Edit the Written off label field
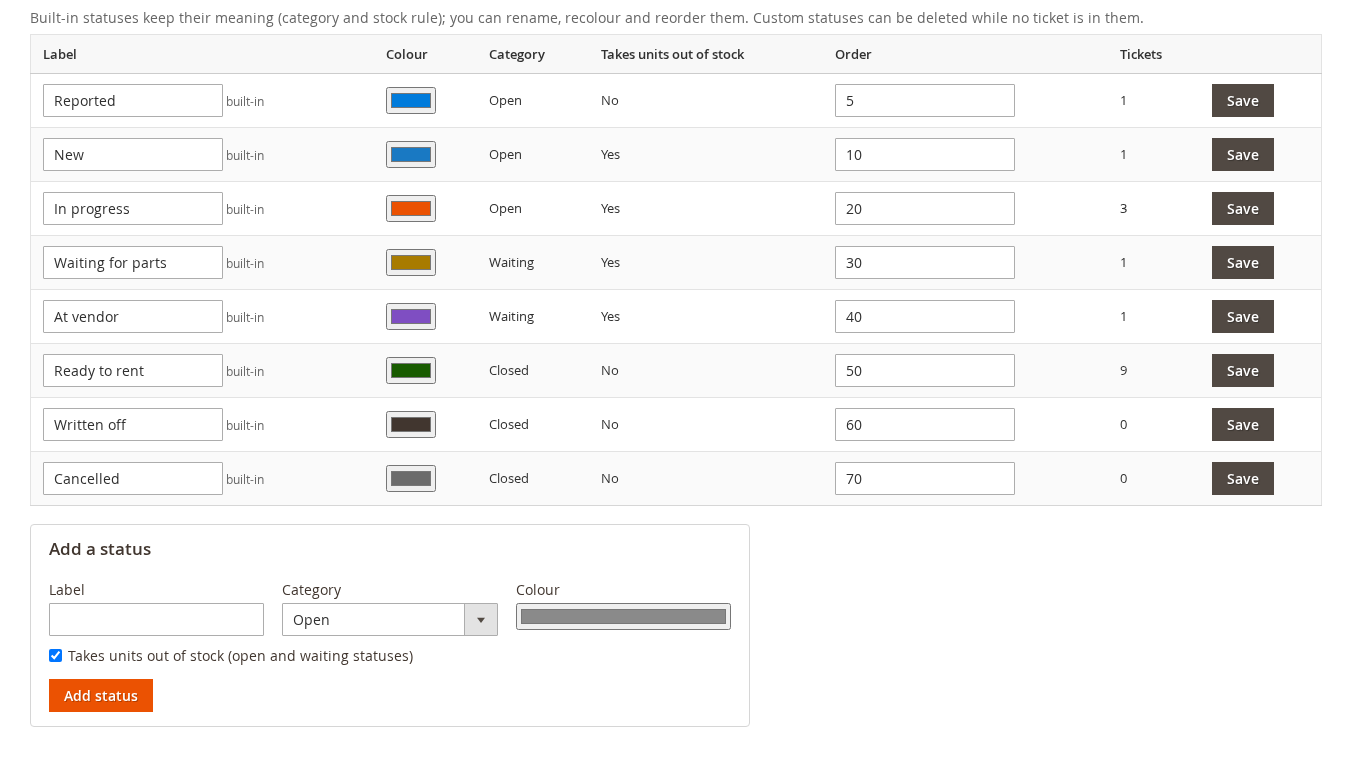This screenshot has width=1352, height=775. [x=133, y=425]
